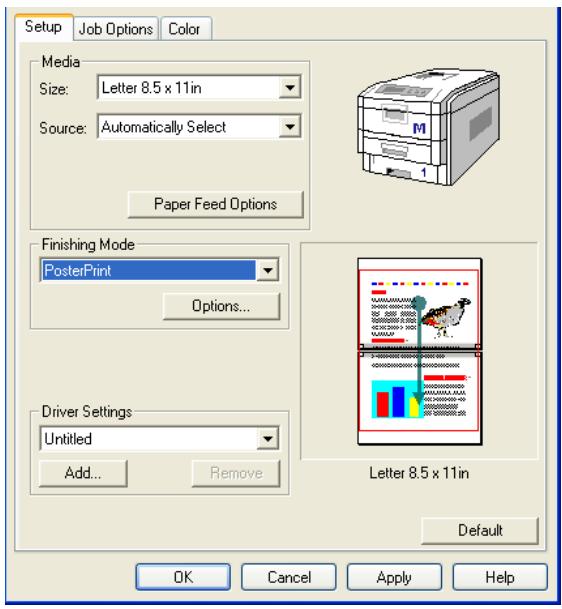Open the Color tab
The height and width of the screenshot is (609, 562).
(x=186, y=29)
